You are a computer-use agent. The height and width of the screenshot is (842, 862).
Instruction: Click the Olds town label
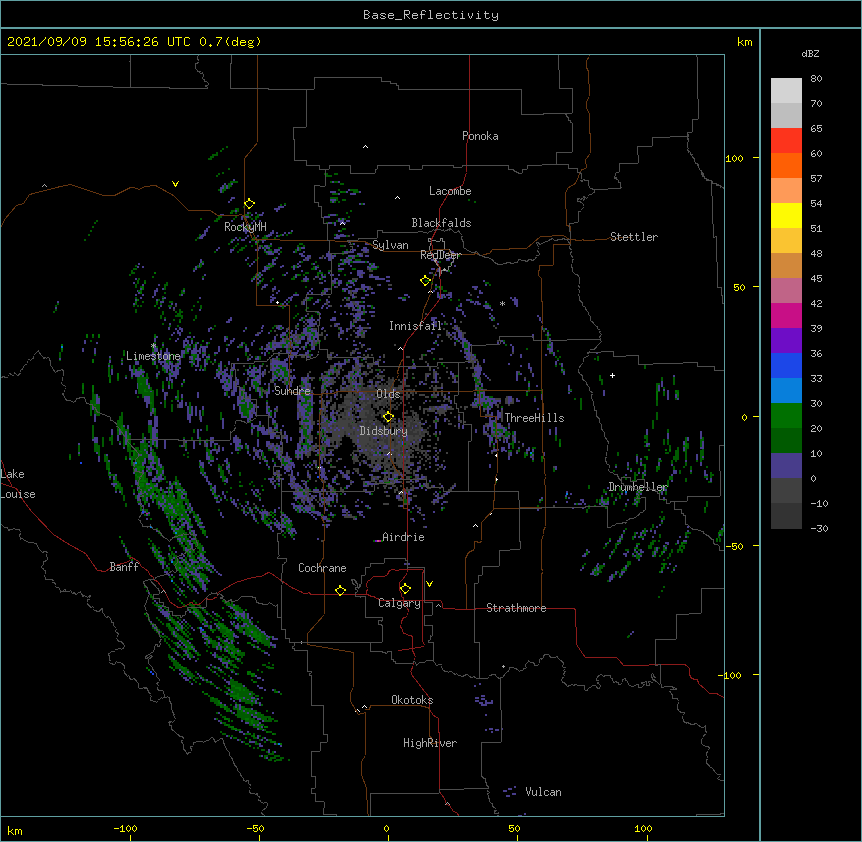point(388,394)
